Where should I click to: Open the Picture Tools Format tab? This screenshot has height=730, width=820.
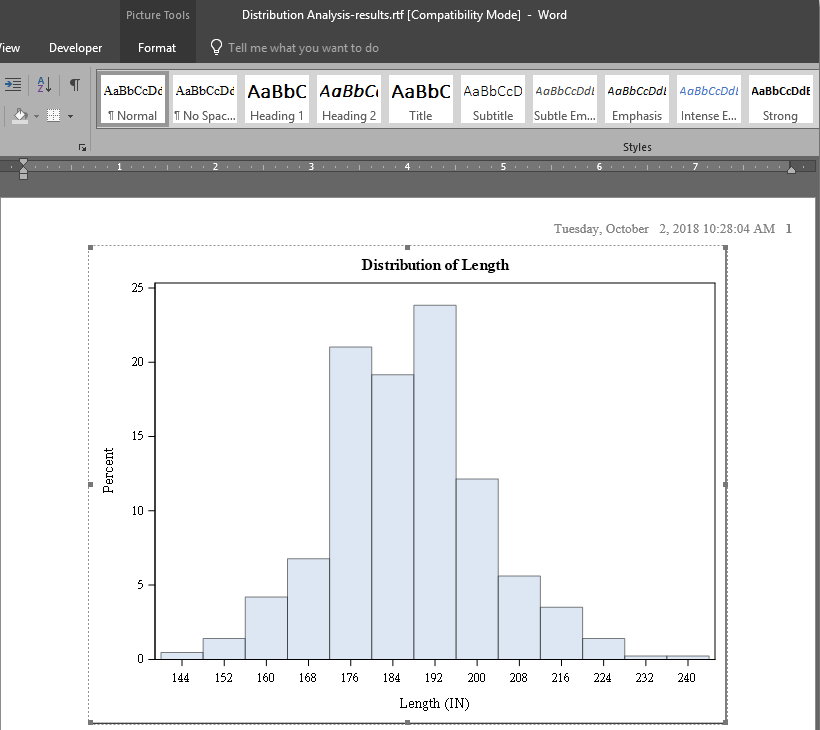(x=157, y=48)
